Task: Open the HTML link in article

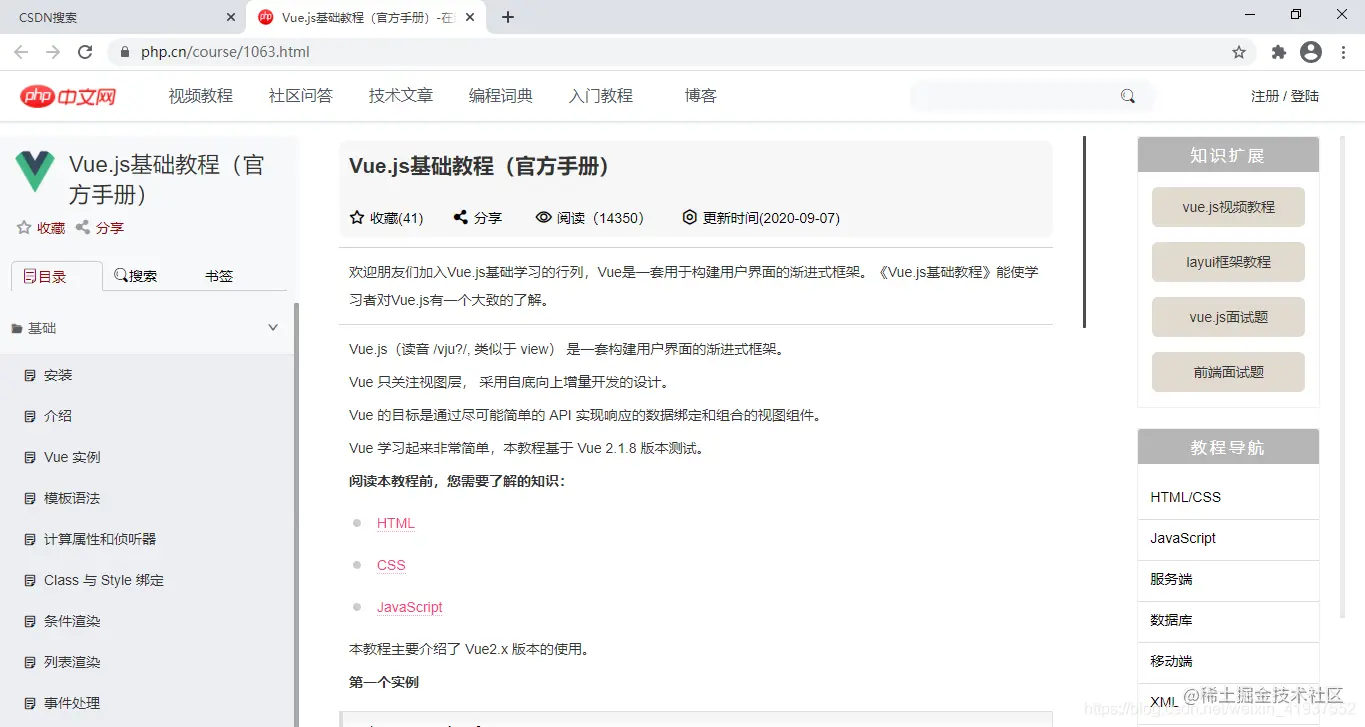Action: [395, 523]
